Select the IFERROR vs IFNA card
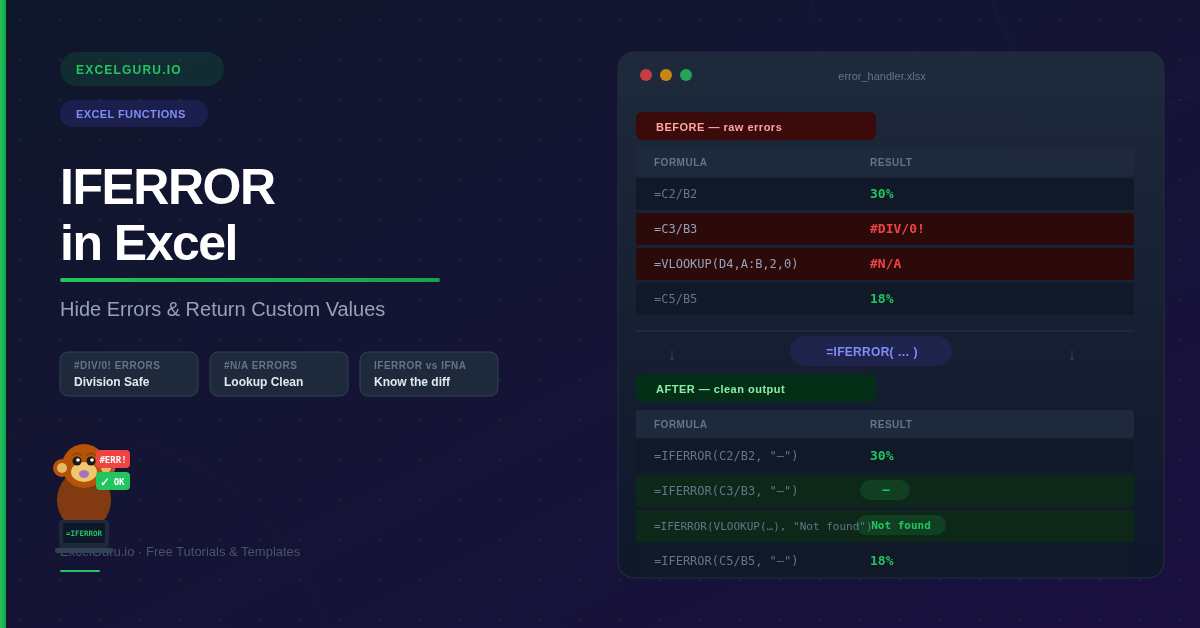This screenshot has height=628, width=1200. (429, 374)
